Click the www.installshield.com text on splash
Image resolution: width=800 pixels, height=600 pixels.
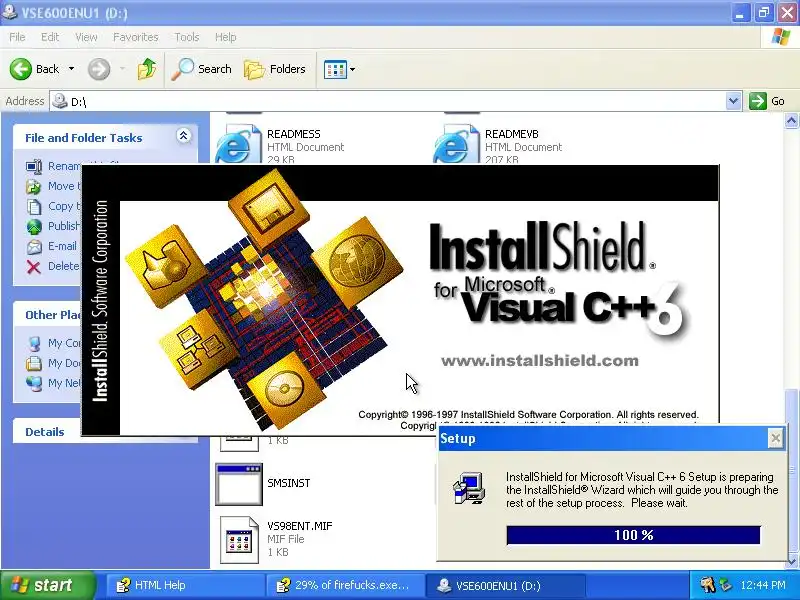[540, 361]
